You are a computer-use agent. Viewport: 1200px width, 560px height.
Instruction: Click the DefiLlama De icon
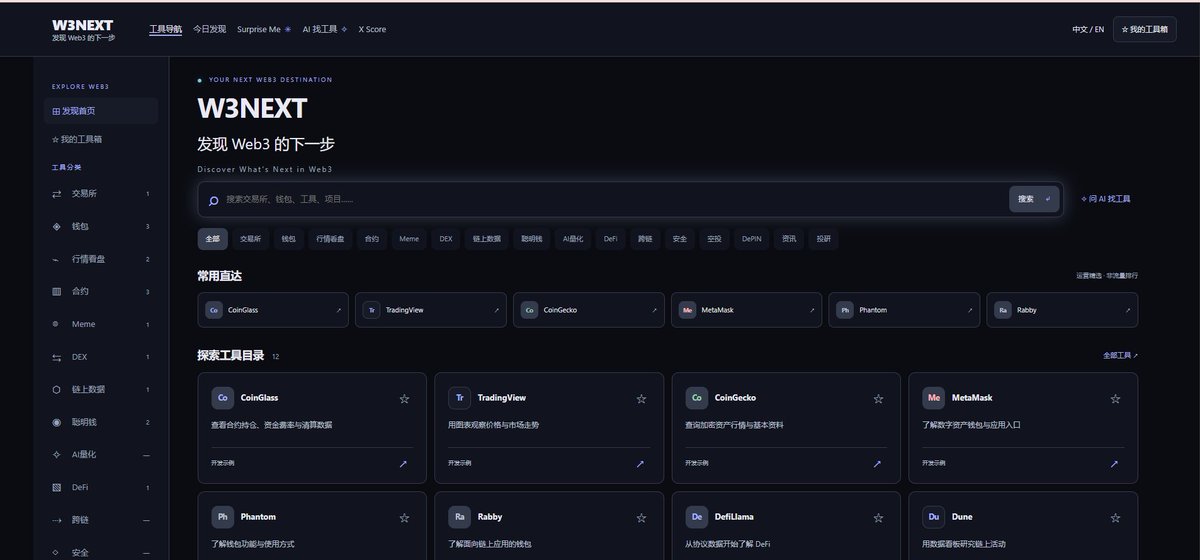point(697,517)
